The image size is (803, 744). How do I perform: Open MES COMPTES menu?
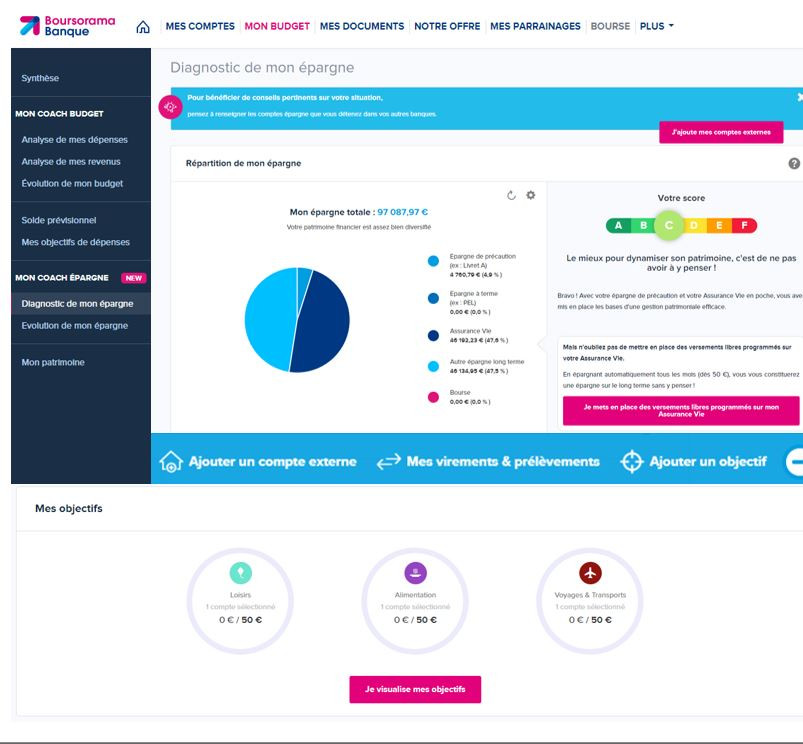[x=200, y=26]
